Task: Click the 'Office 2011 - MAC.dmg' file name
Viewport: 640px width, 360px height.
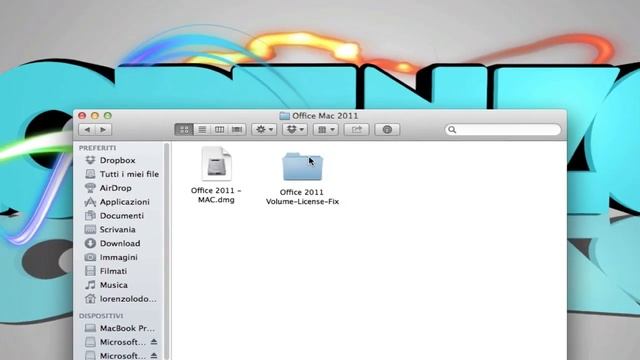Action: pyautogui.click(x=216, y=195)
